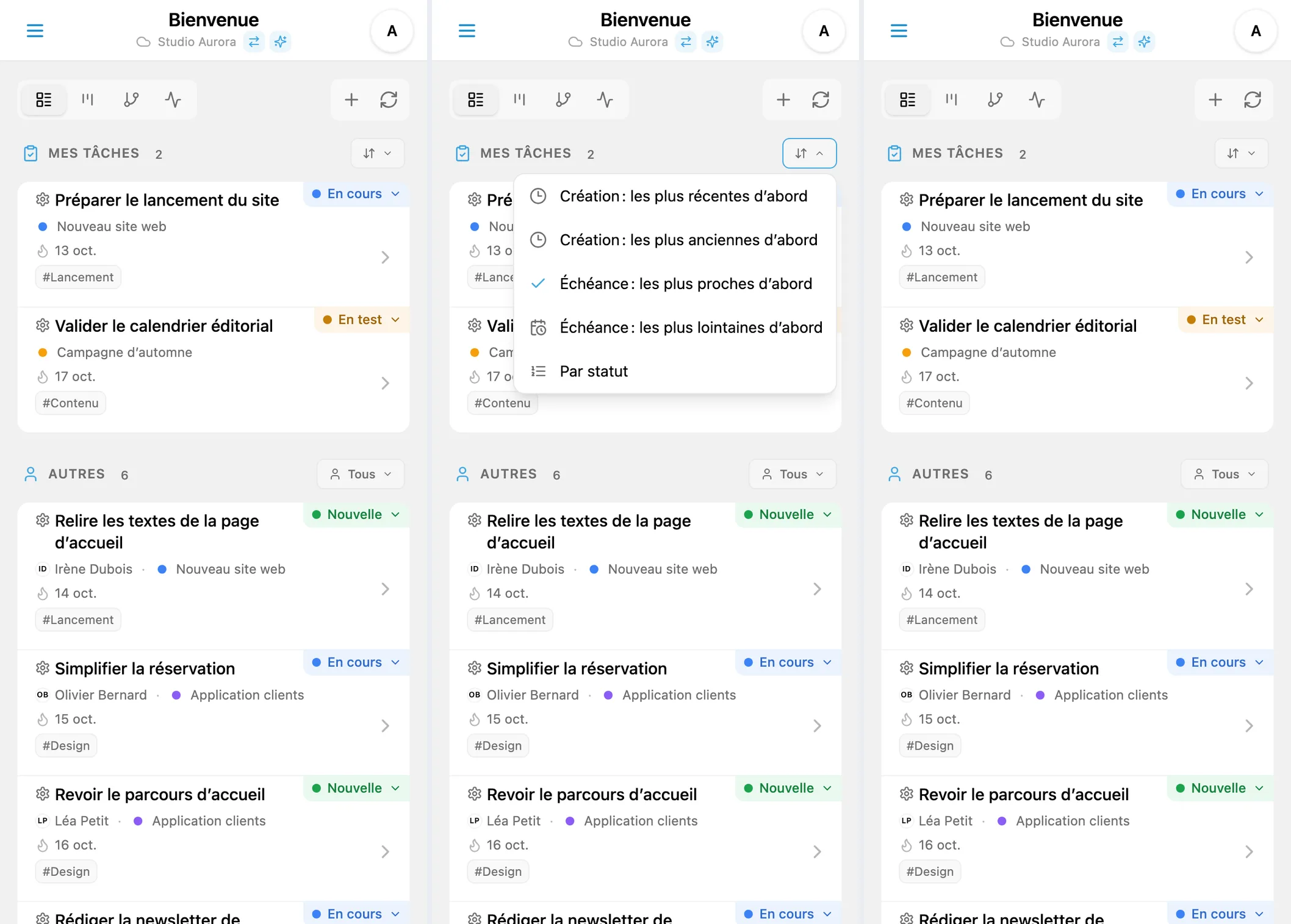Image resolution: width=1291 pixels, height=924 pixels.
Task: Click the #Contenu tag in the right panel
Action: (934, 403)
